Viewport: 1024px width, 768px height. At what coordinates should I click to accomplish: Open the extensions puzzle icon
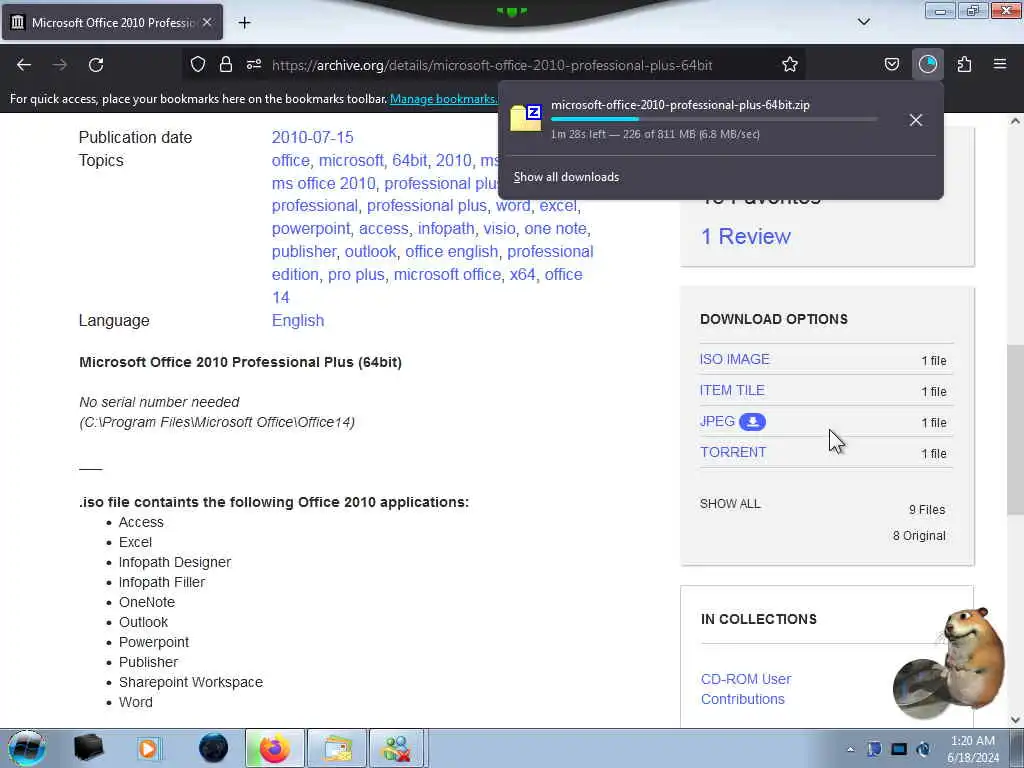click(964, 64)
